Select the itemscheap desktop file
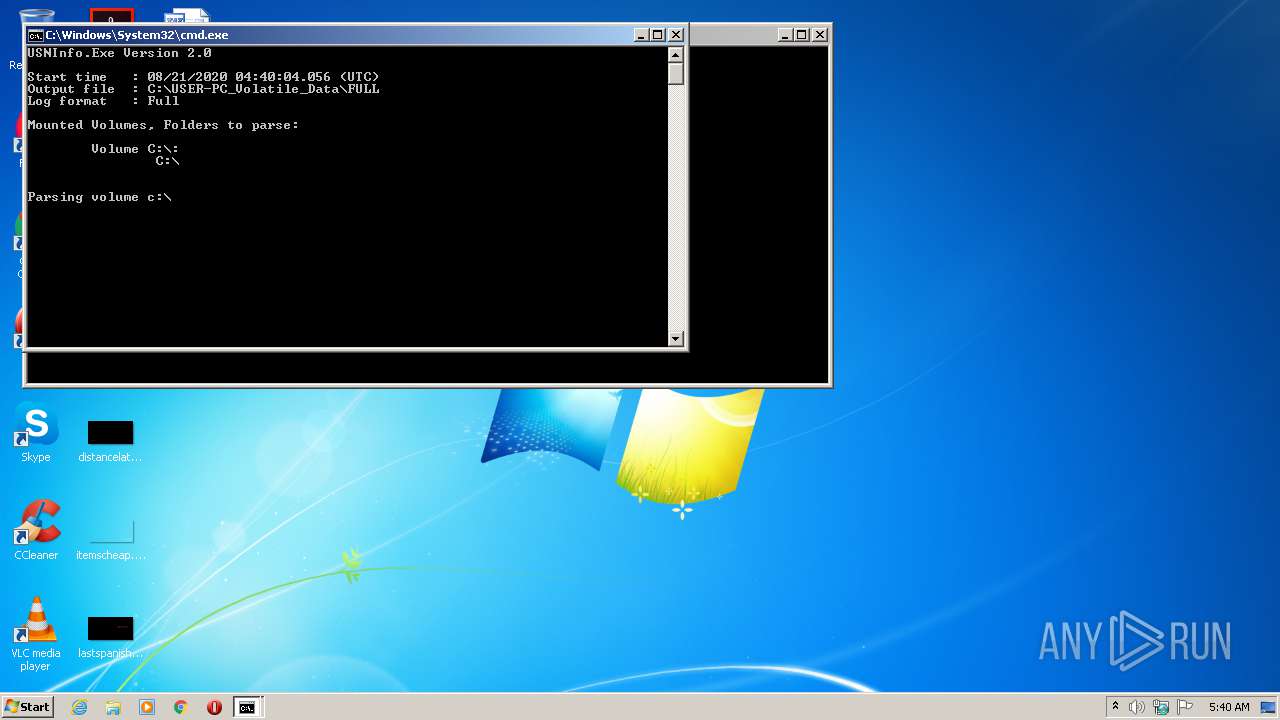 [x=110, y=539]
